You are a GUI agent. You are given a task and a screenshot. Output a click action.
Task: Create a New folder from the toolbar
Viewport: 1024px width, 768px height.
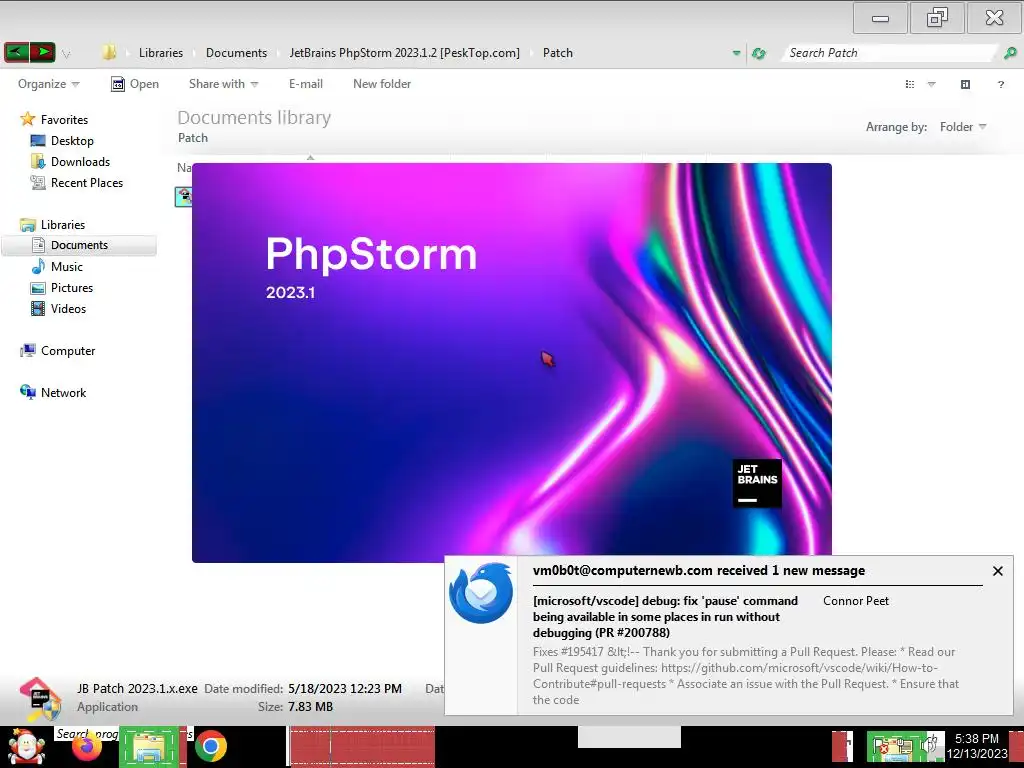382,84
